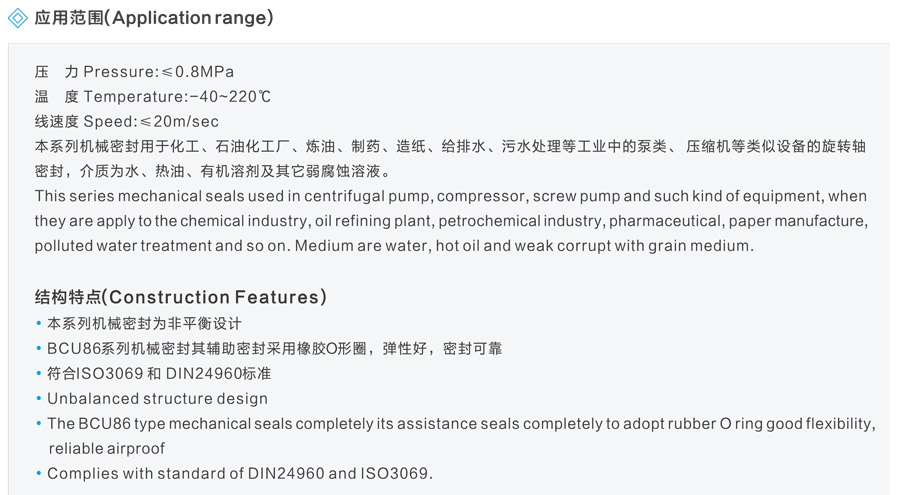
Task: Click the Unbalanced structure design text
Action: coord(157,399)
